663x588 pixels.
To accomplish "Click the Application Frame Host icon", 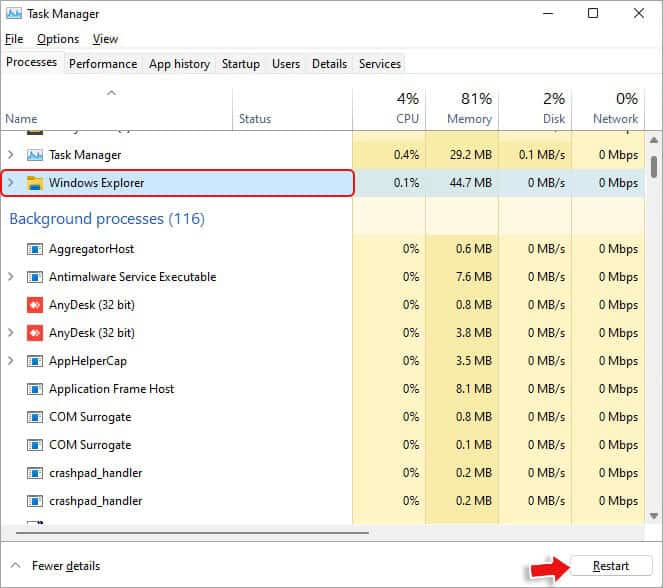I will pos(35,389).
